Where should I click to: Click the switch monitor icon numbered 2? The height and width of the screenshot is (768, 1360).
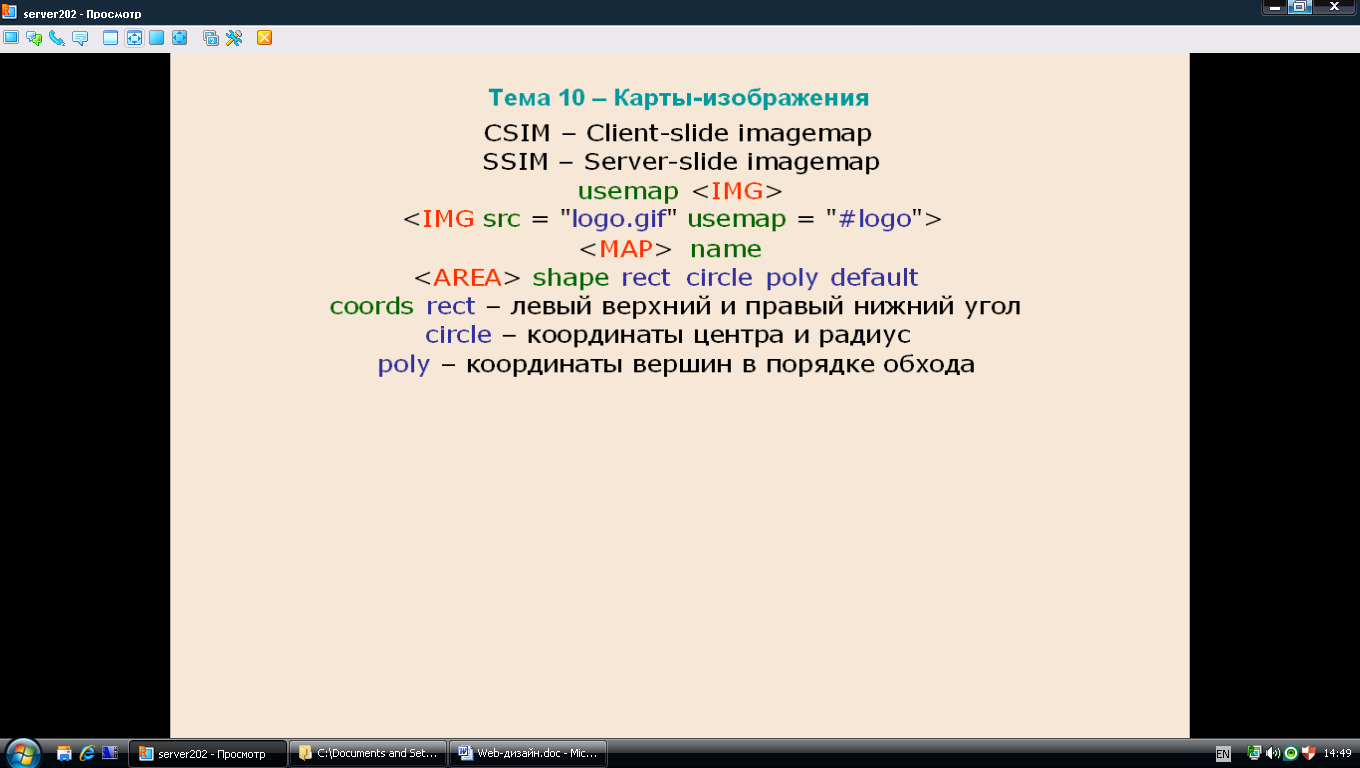[211, 38]
